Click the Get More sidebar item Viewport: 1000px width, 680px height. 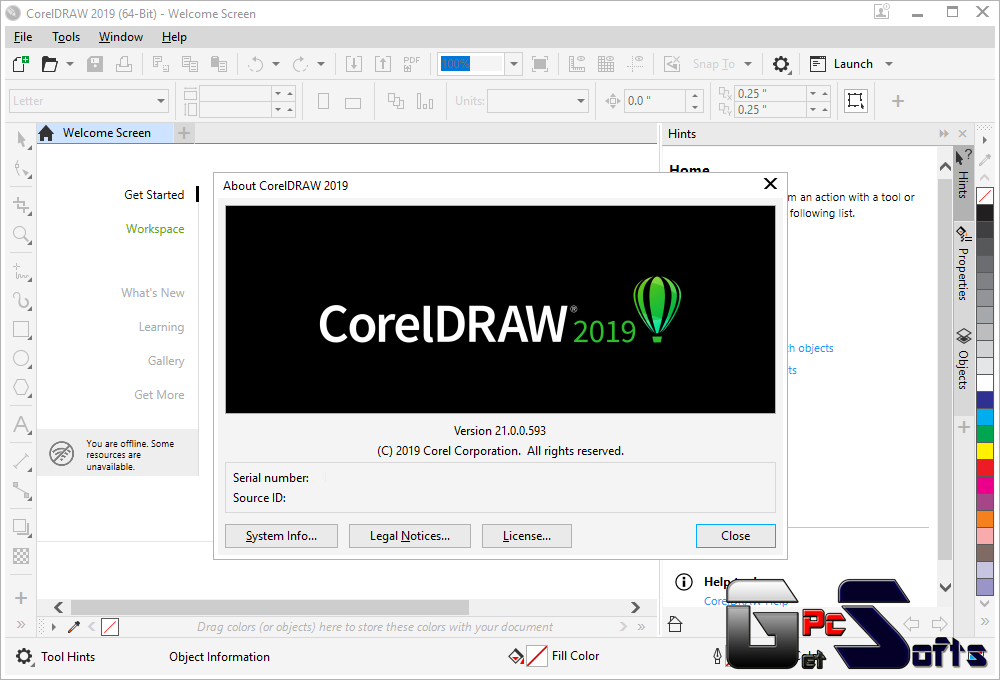click(x=159, y=395)
